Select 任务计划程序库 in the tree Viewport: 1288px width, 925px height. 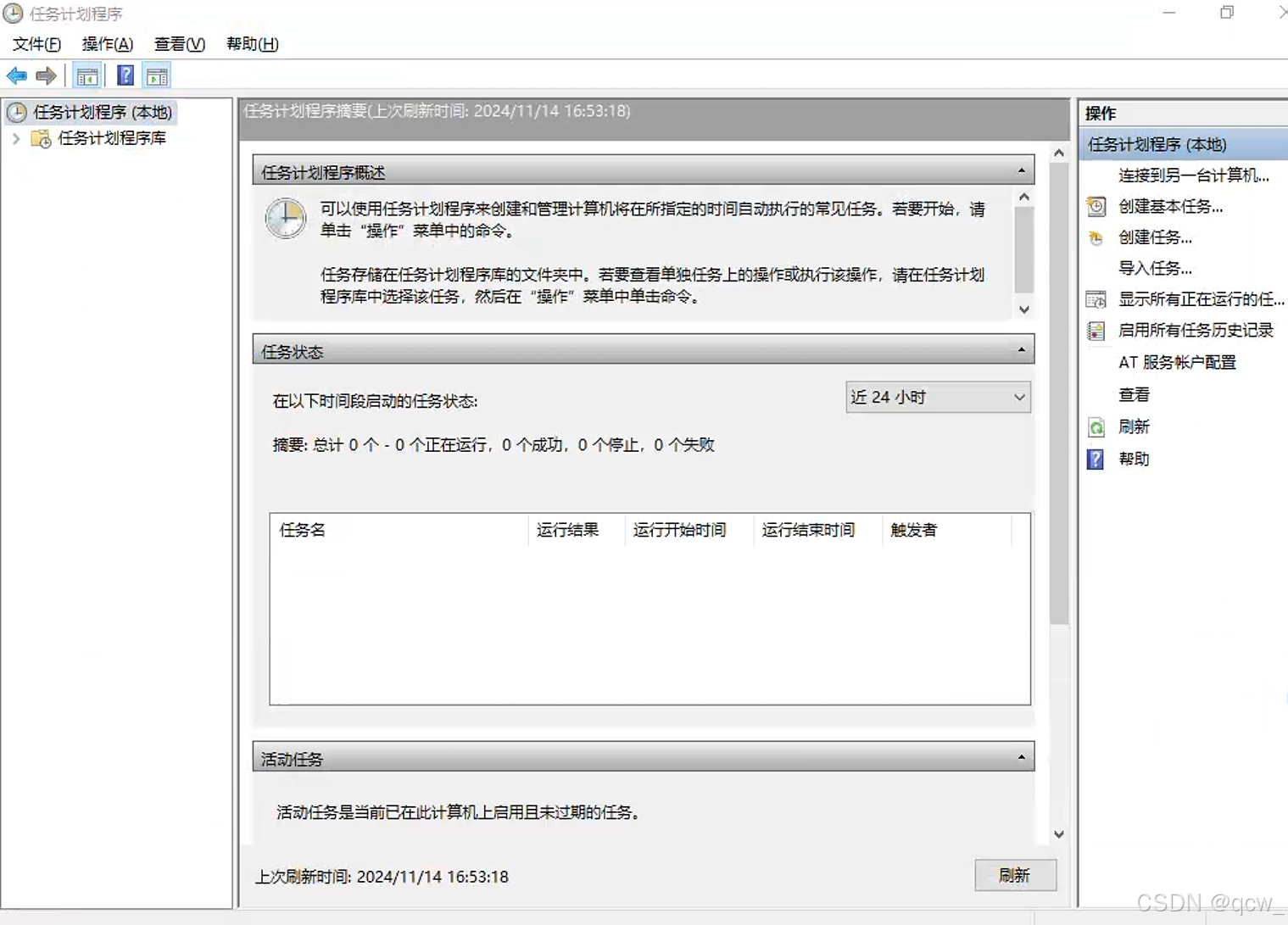[x=112, y=138]
